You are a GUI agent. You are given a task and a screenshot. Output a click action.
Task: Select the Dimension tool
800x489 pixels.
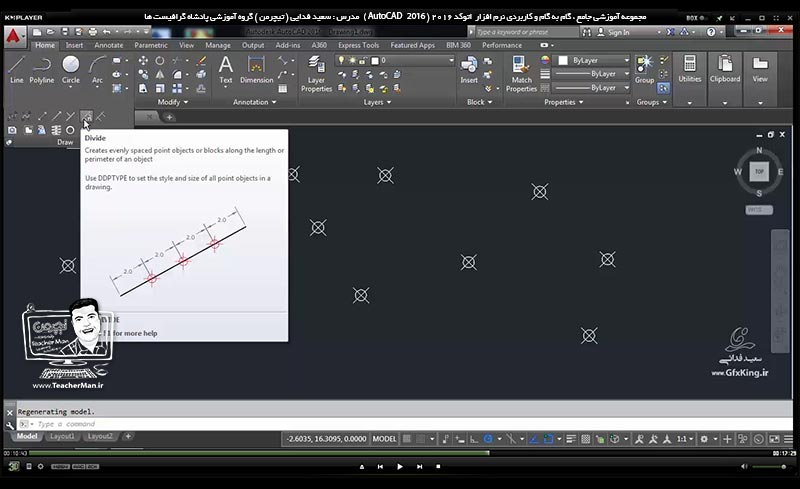click(x=256, y=70)
